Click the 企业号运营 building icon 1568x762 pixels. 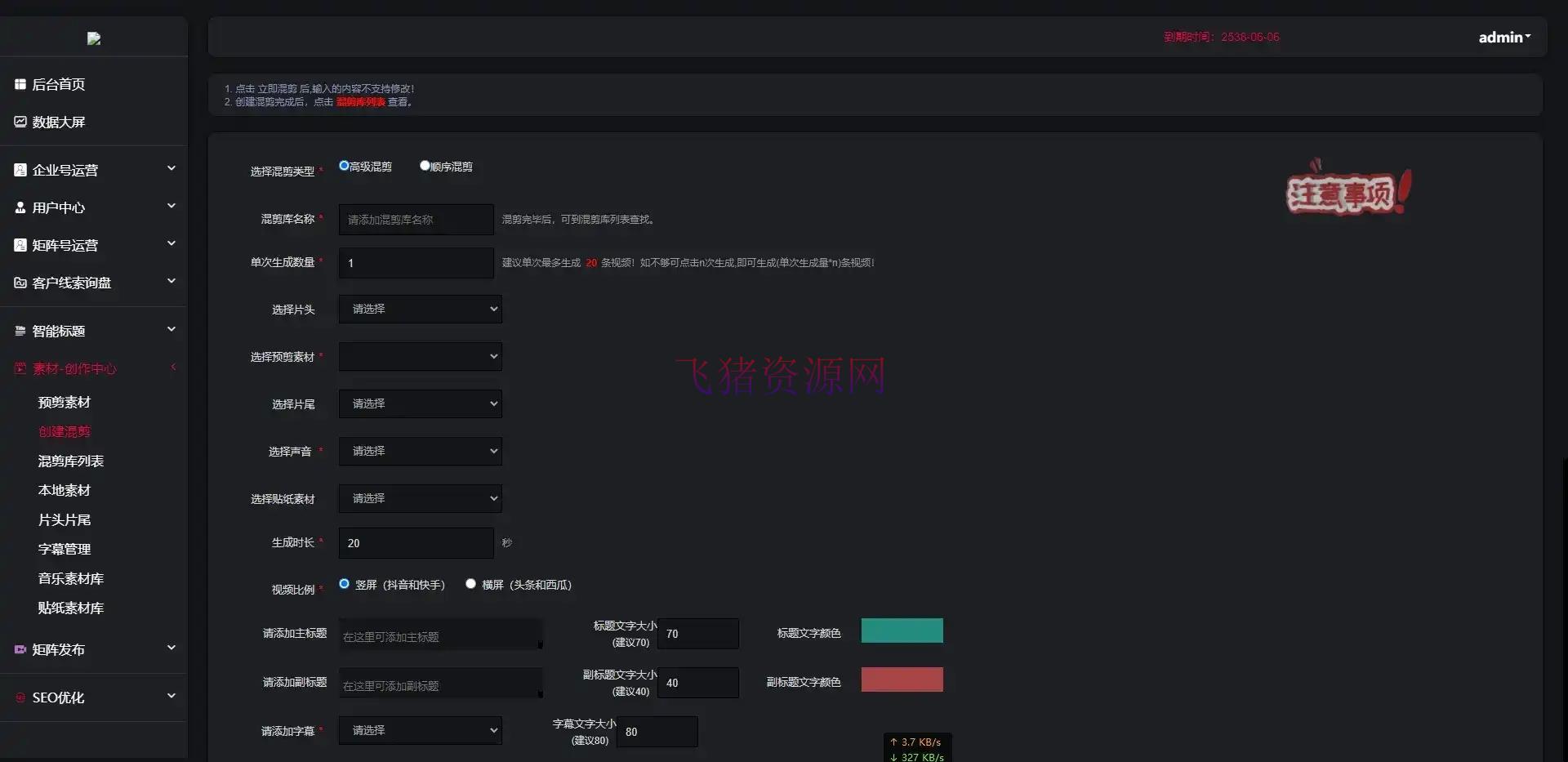pos(20,169)
